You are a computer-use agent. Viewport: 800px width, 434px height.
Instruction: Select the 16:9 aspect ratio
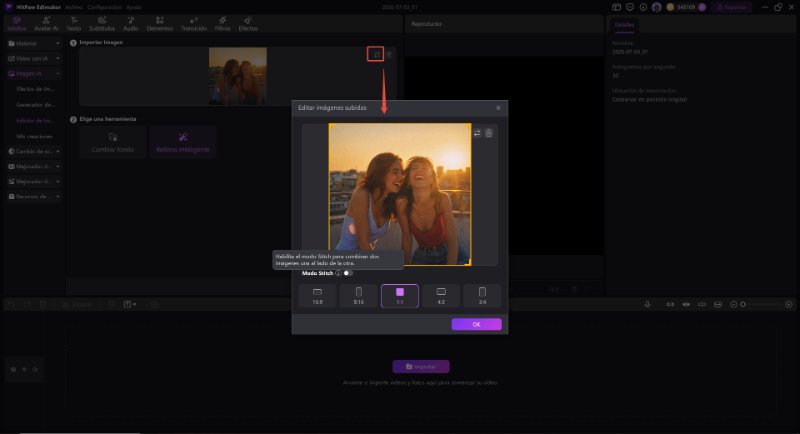pos(317,296)
